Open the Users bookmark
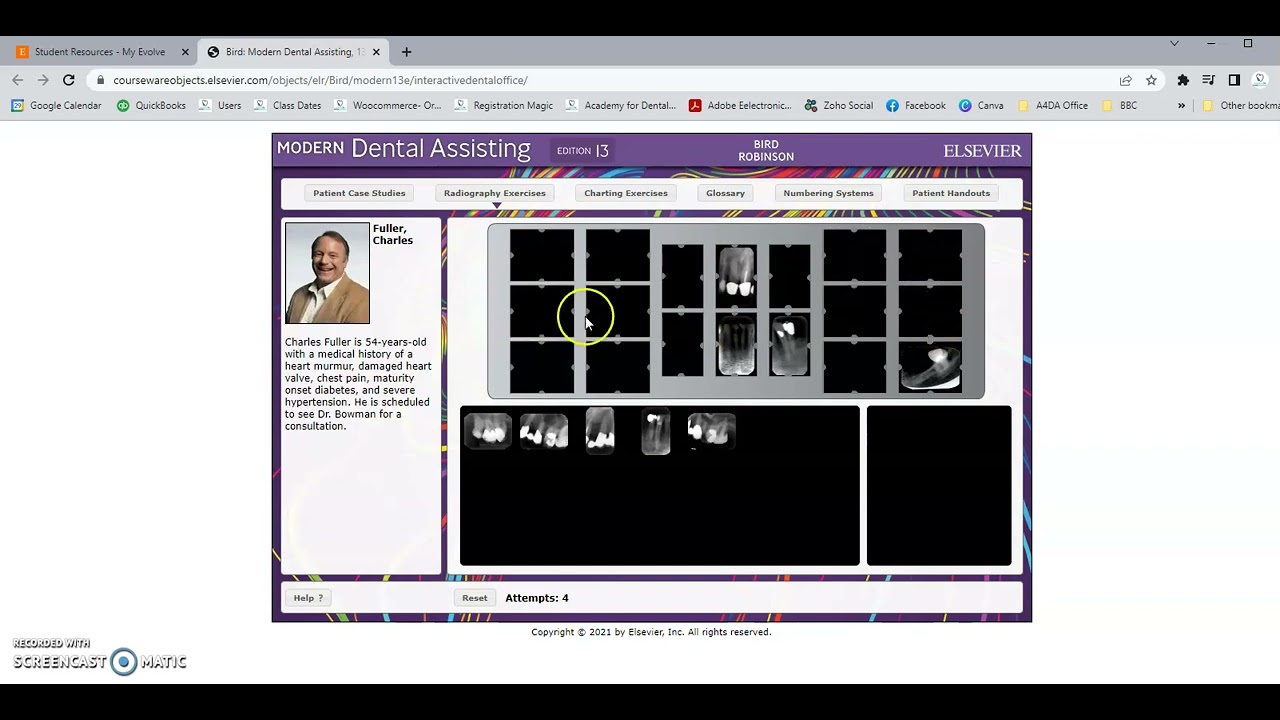Viewport: 1280px width, 720px height. click(x=220, y=105)
